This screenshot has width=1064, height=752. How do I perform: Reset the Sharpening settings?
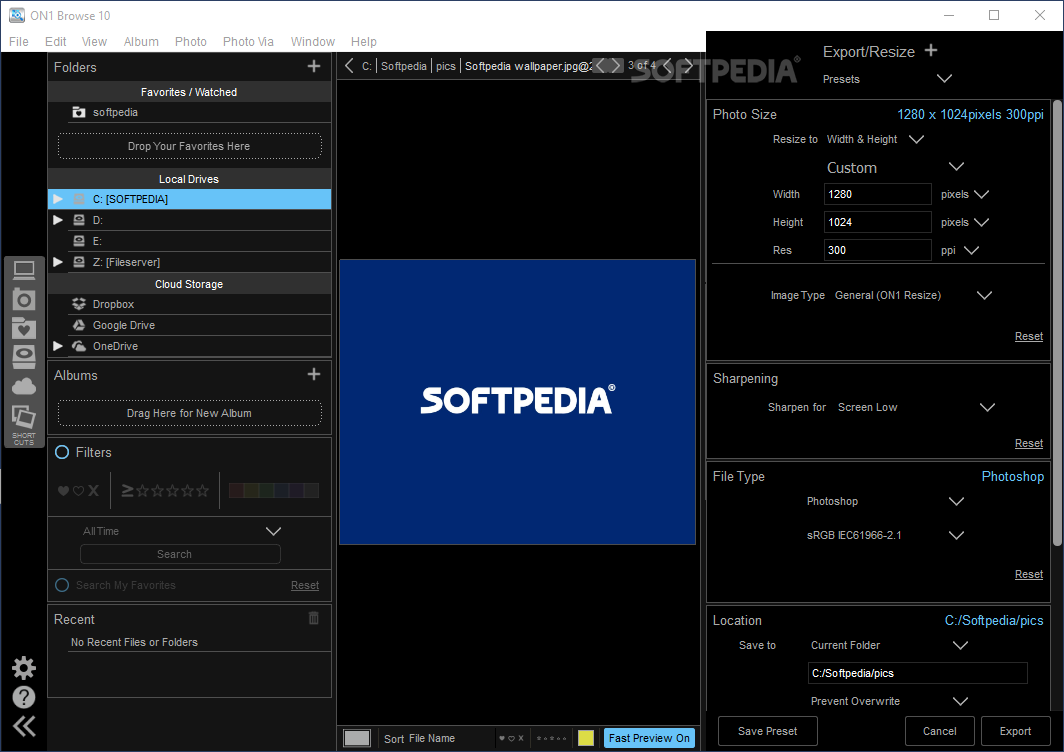[1029, 443]
